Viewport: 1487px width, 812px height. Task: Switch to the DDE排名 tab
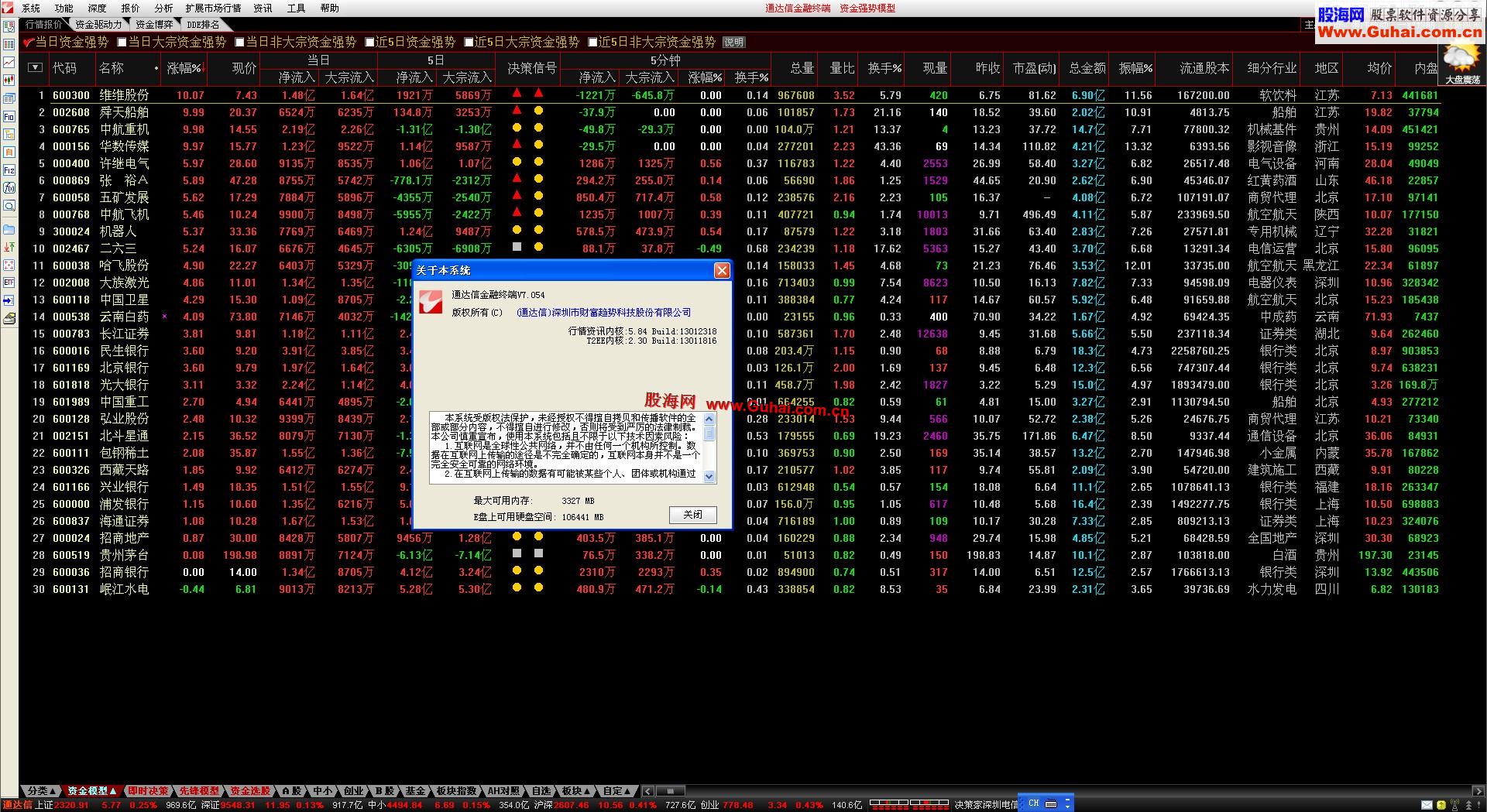(204, 25)
